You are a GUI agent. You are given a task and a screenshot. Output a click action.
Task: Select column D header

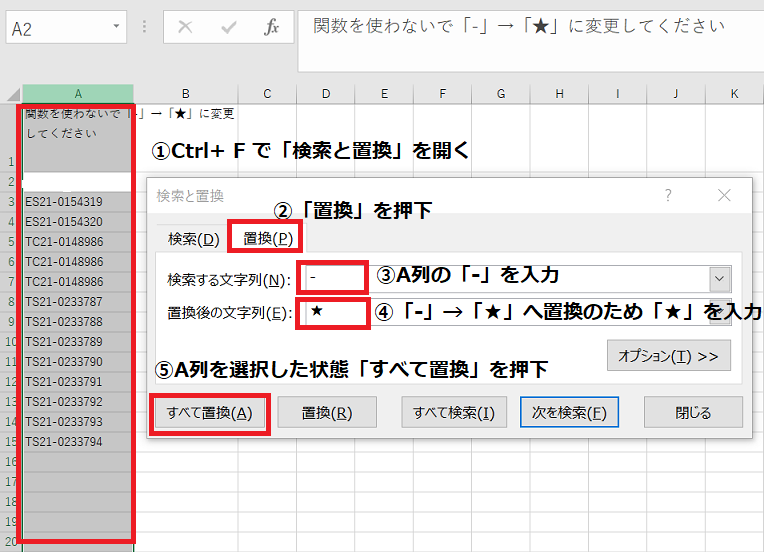(x=325, y=94)
